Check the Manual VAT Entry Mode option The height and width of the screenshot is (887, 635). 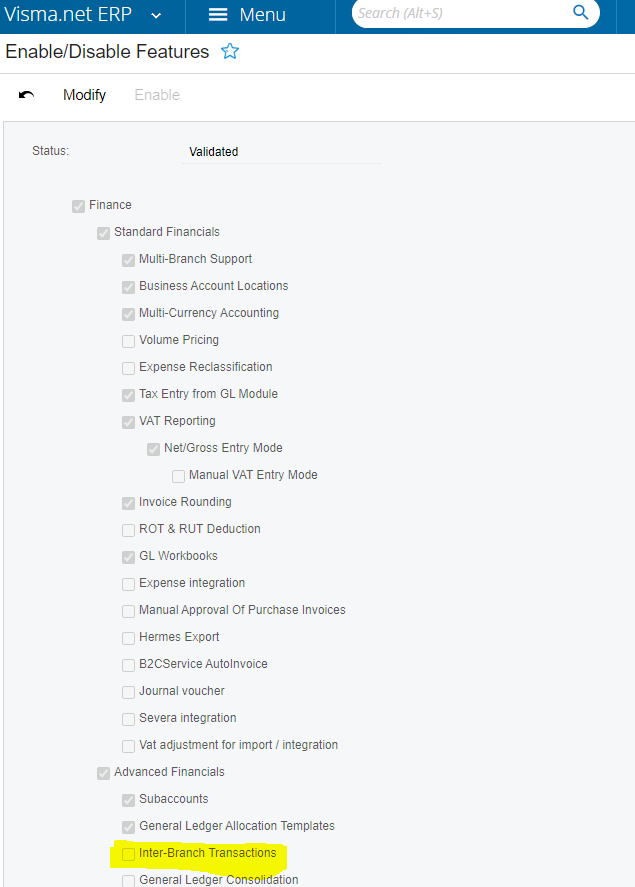click(178, 476)
